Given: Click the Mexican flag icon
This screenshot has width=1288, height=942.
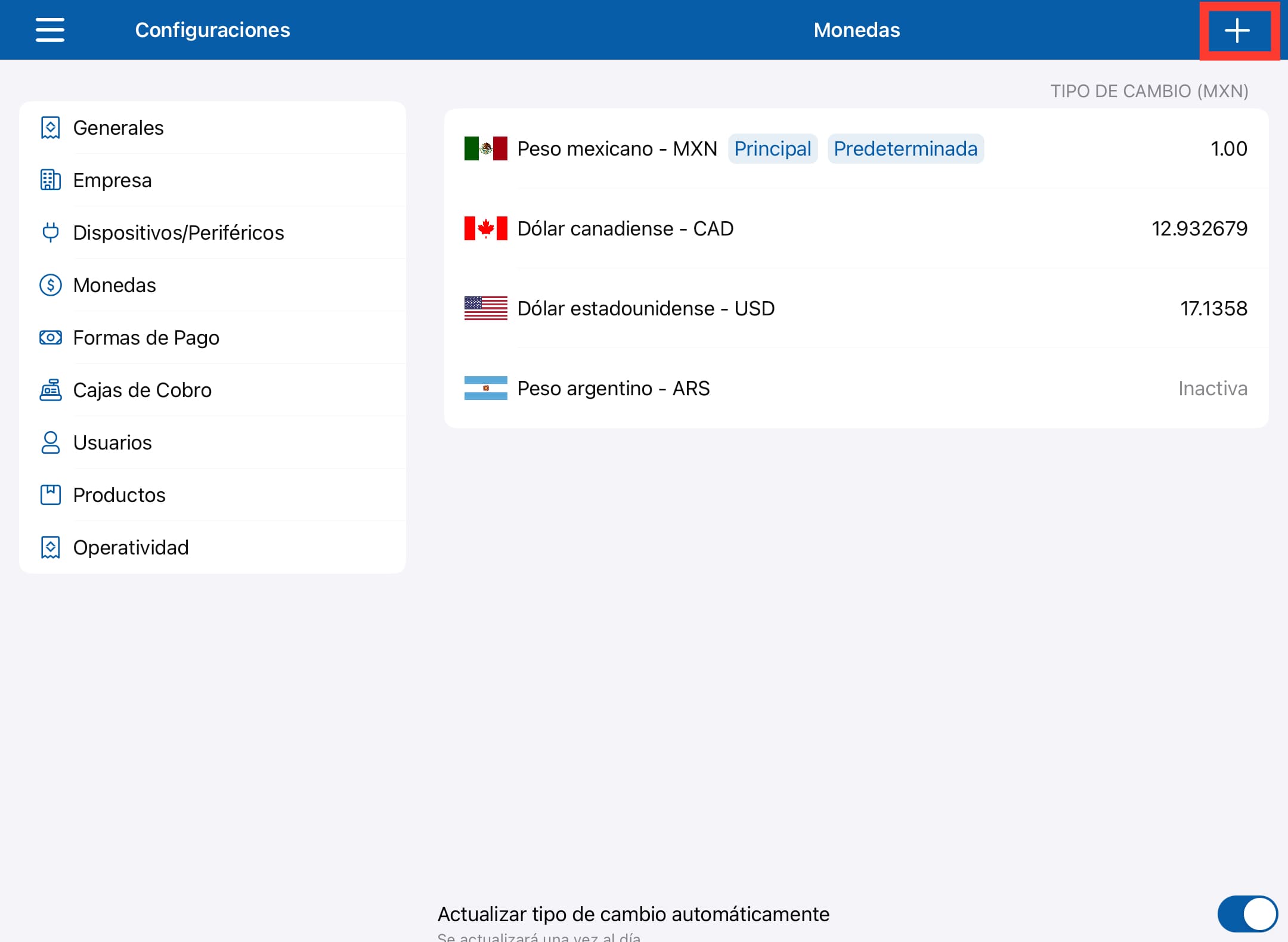Looking at the screenshot, I should [x=486, y=148].
